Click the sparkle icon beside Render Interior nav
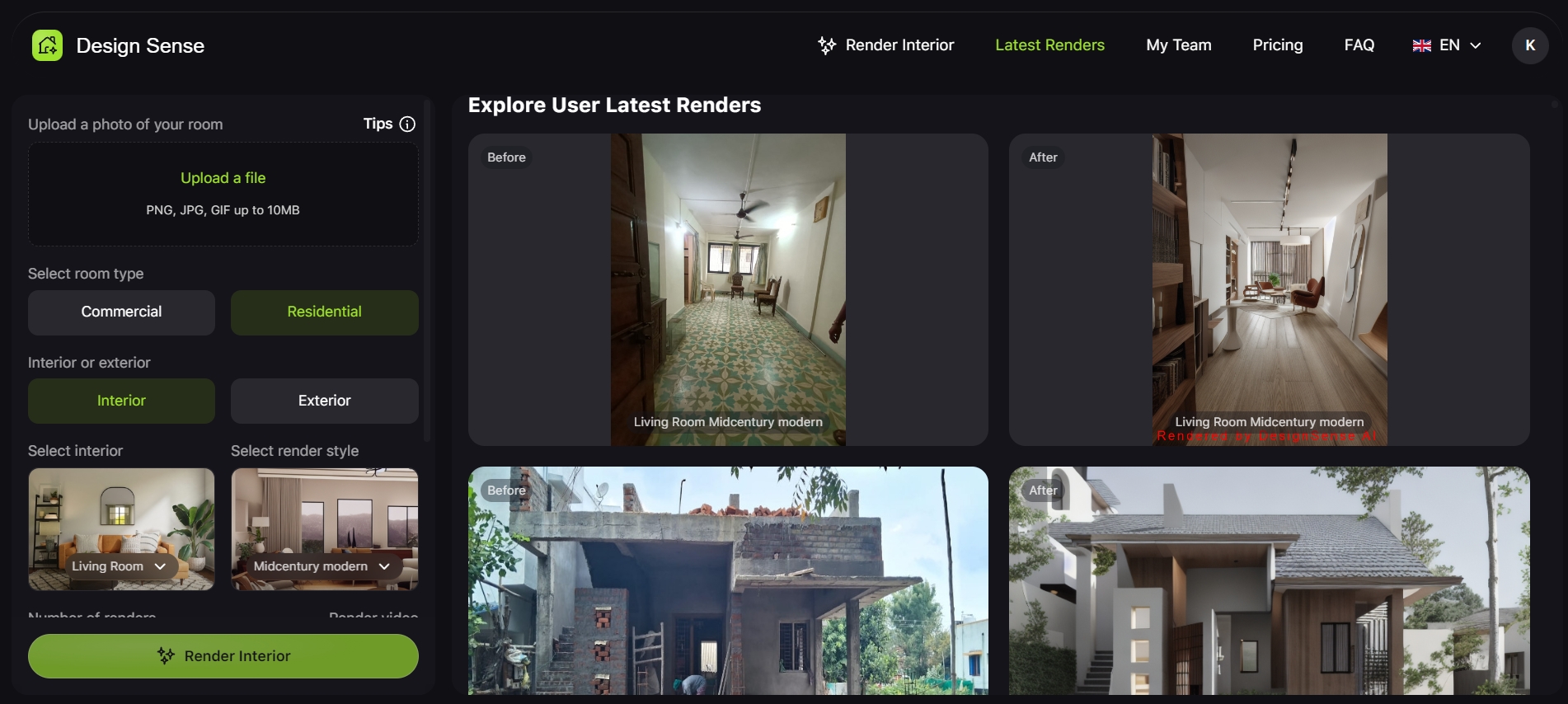Screen dimensions: 1568x704 826,45
